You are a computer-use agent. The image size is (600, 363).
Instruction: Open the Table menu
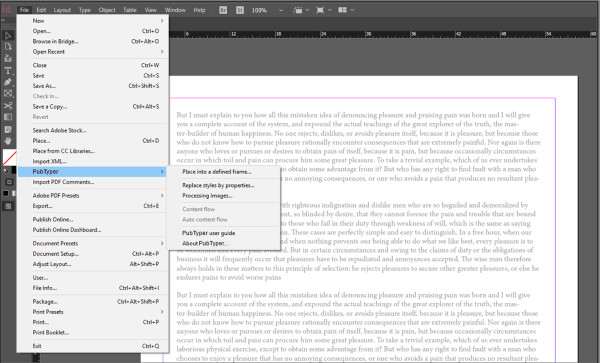[x=130, y=10]
